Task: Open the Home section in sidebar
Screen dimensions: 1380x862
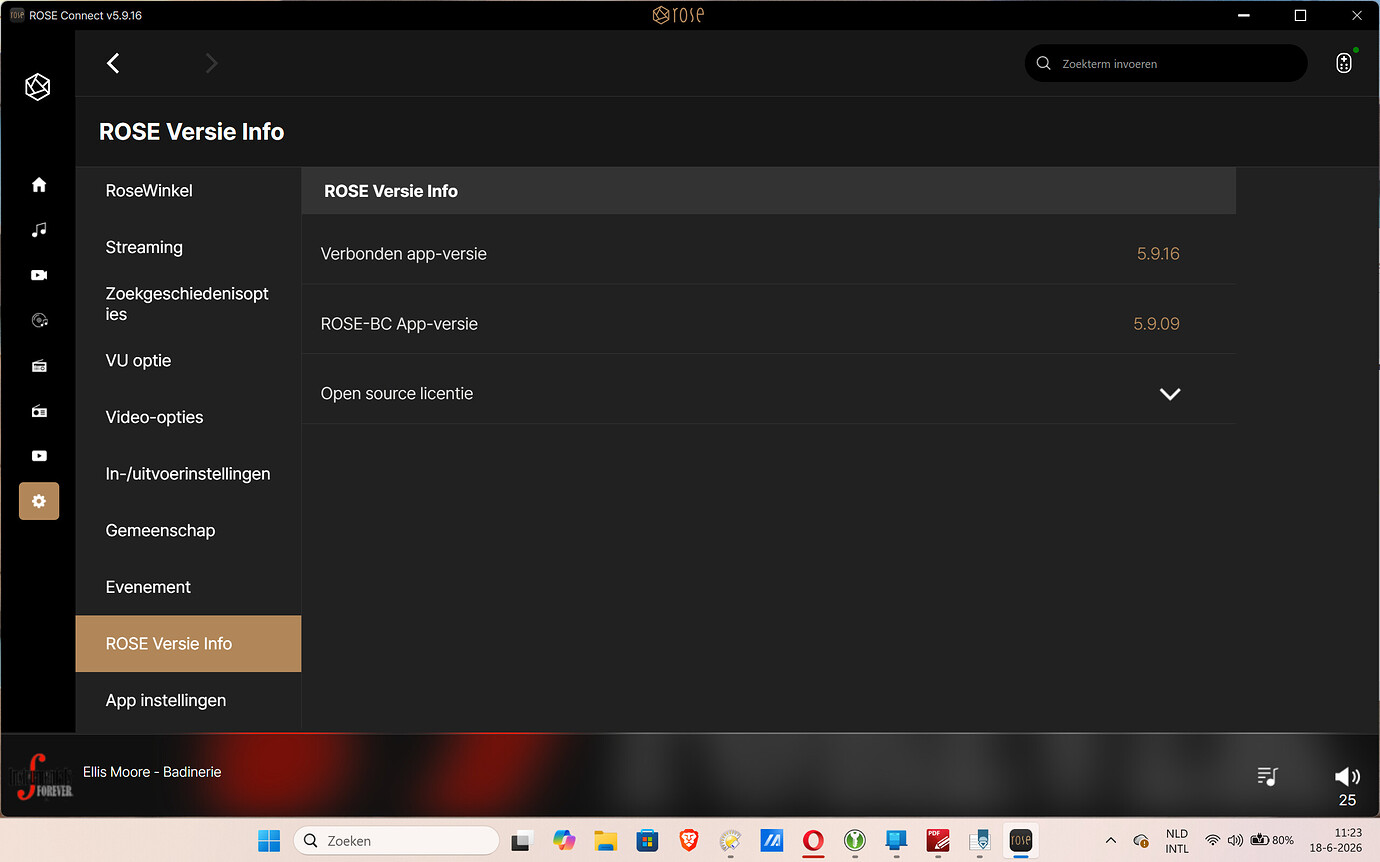Action: 39,185
